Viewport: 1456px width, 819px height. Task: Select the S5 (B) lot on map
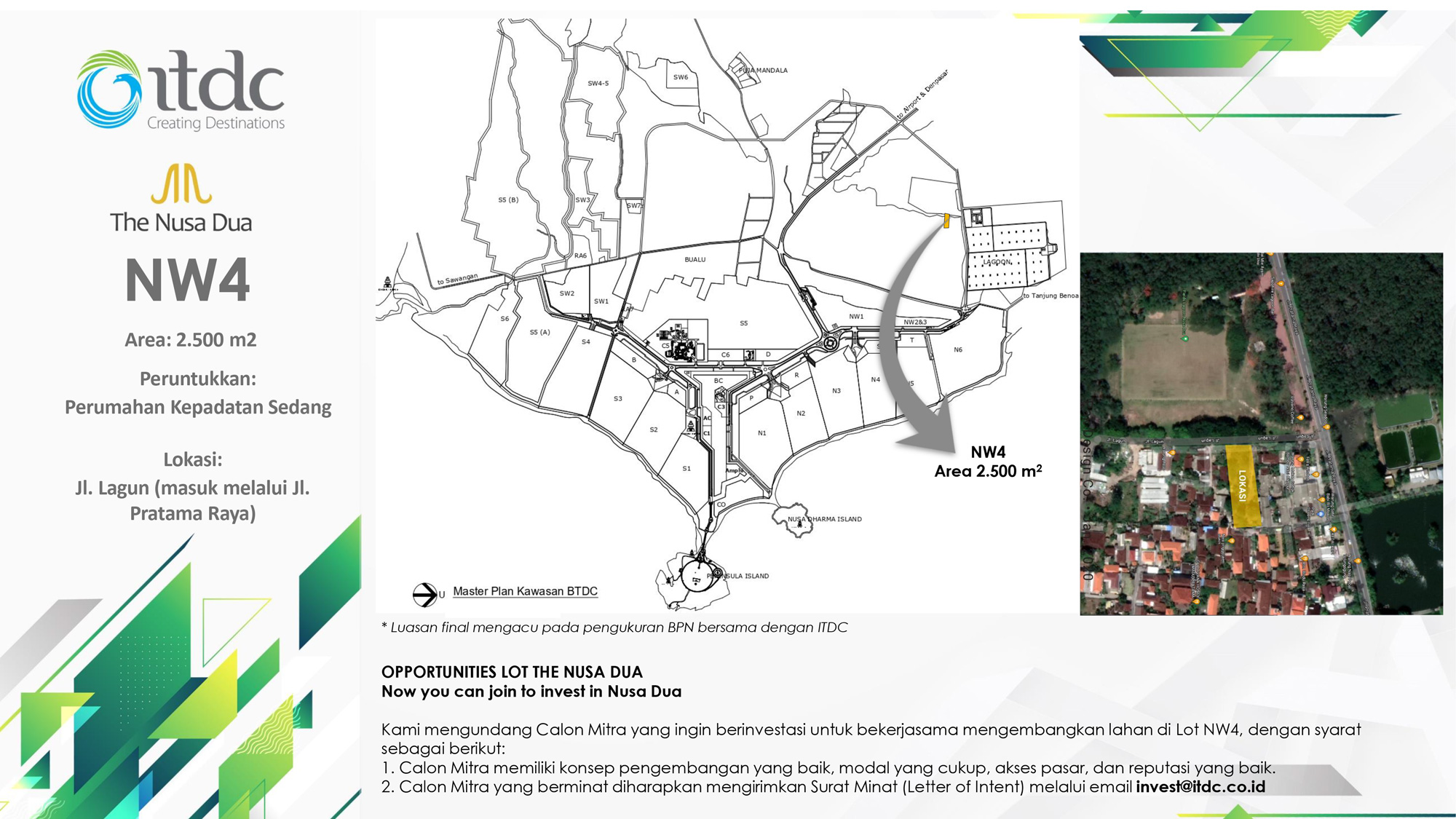click(508, 199)
